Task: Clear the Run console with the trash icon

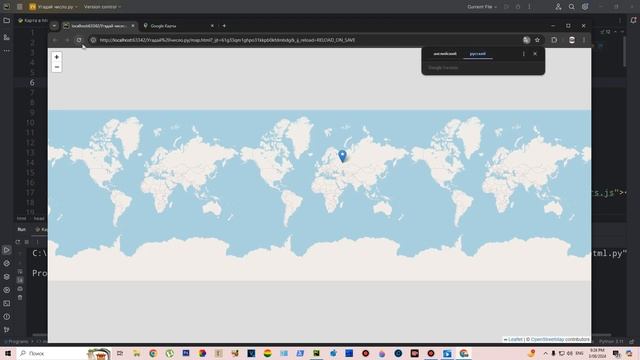Action: click(x=20, y=298)
